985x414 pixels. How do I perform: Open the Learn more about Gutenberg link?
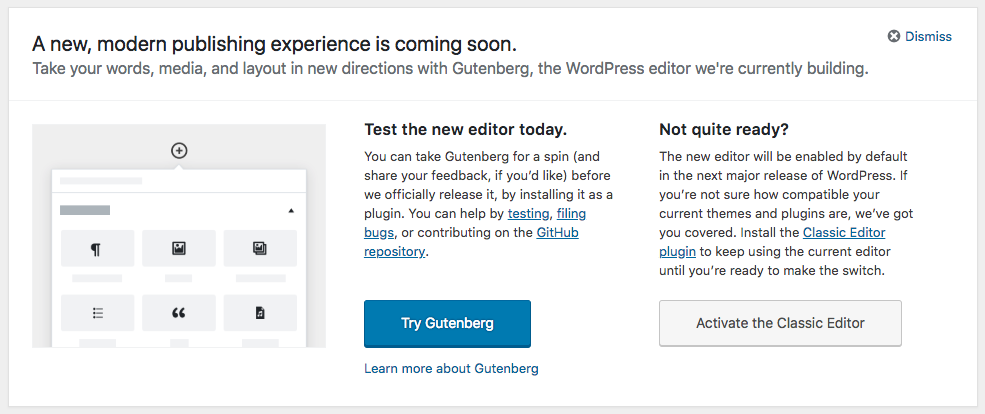pos(451,368)
